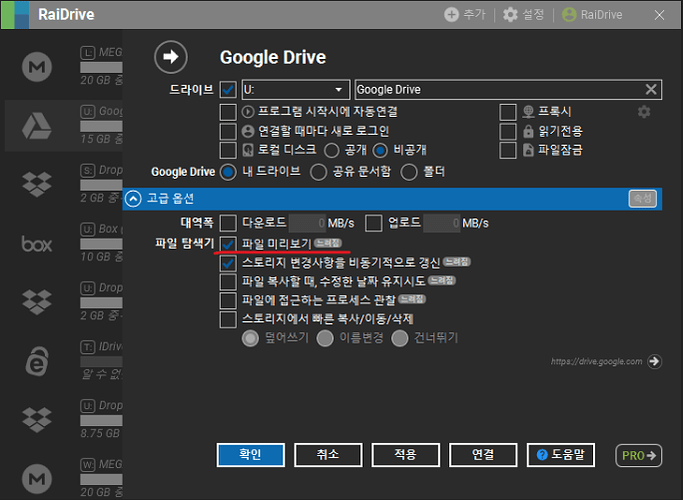Image resolution: width=683 pixels, height=500 pixels.
Task: Open the 추가 (add) storage option
Action: point(464,14)
